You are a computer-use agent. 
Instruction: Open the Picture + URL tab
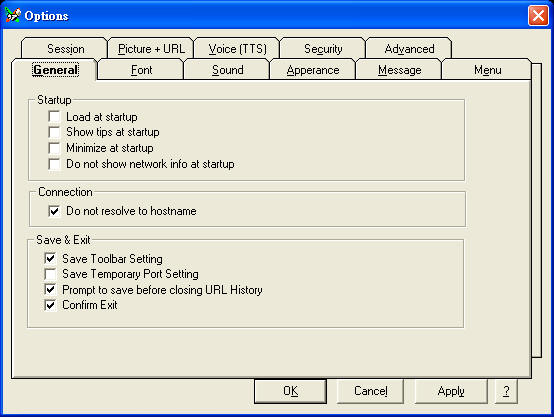pyautogui.click(x=151, y=48)
